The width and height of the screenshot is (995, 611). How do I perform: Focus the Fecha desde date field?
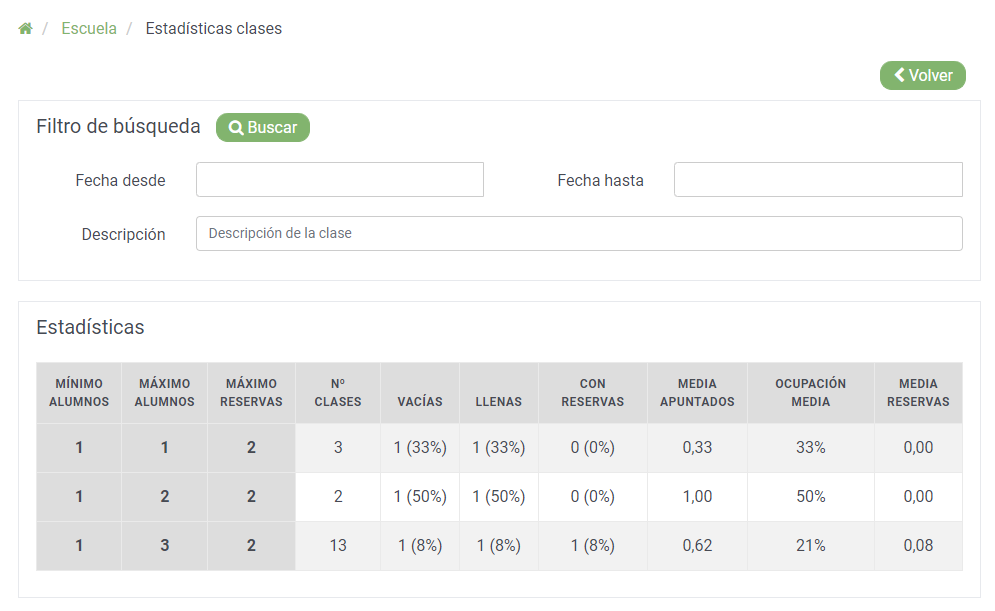coord(339,180)
